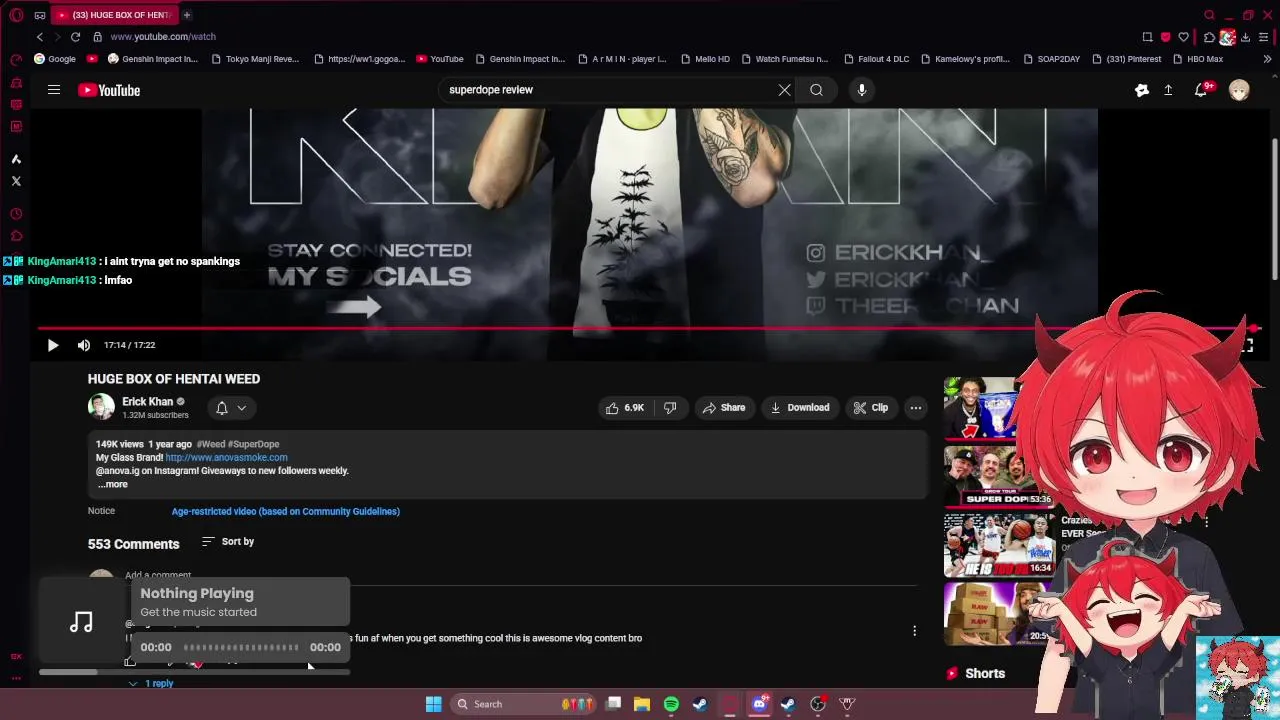
Task: Open the Tokyo Manji Reve... bookmark
Action: [x=255, y=59]
